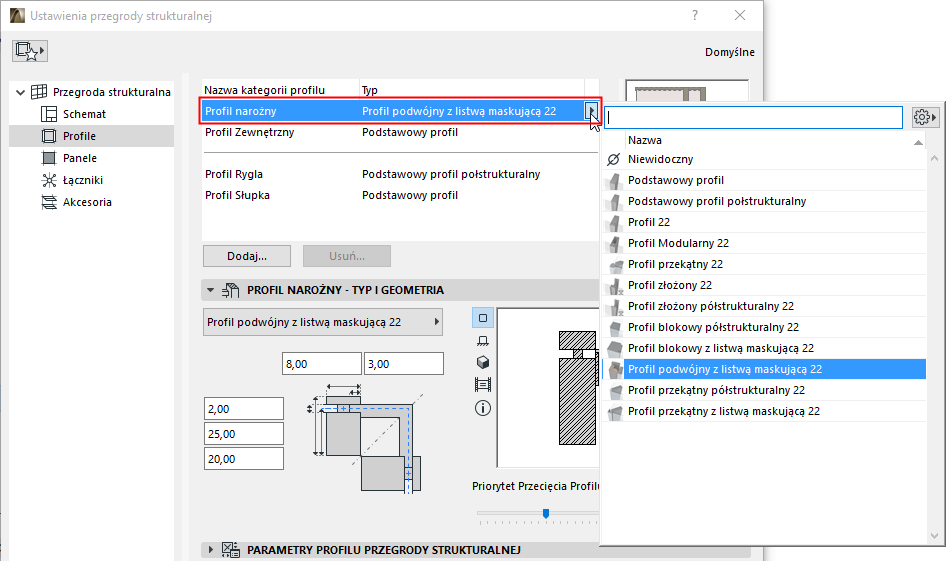946x561 pixels.
Task: Choose highlighted Profil podwójny z listwą maskującą 22
Action: coord(764,369)
